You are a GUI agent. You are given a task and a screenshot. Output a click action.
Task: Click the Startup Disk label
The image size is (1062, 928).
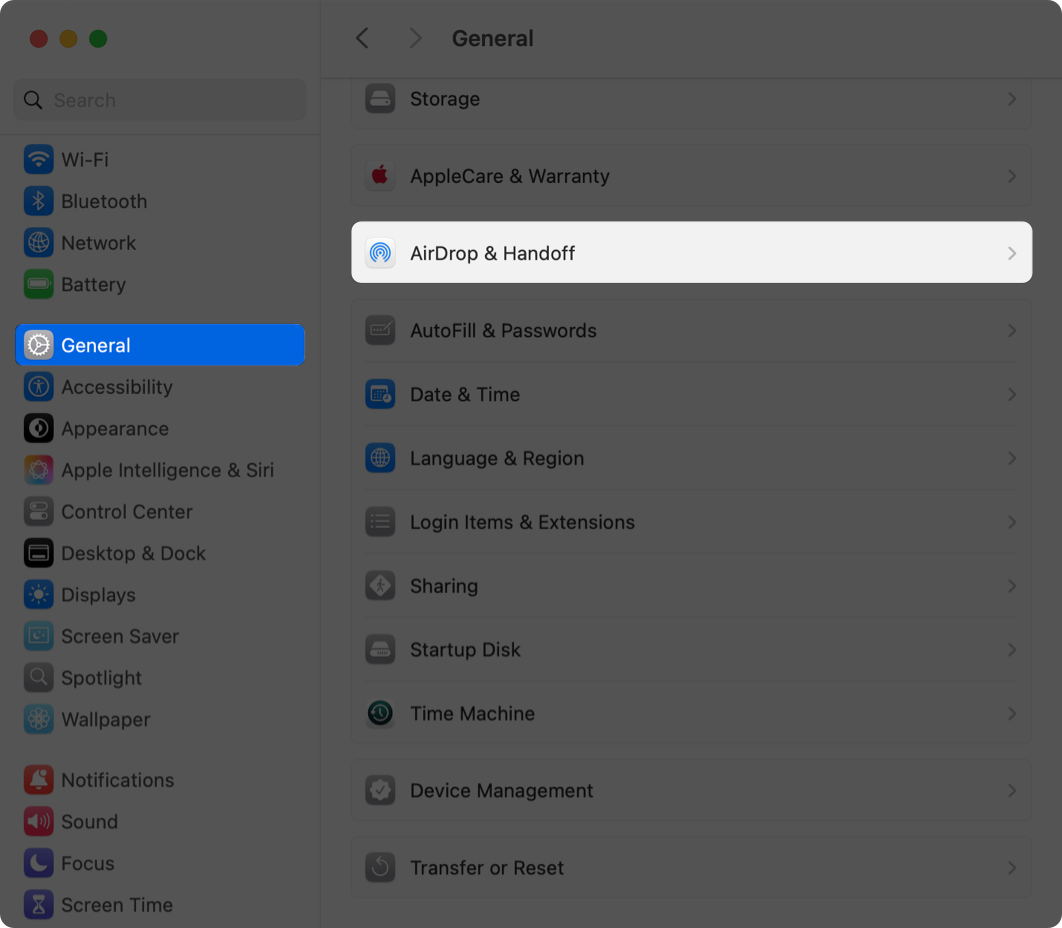465,650
